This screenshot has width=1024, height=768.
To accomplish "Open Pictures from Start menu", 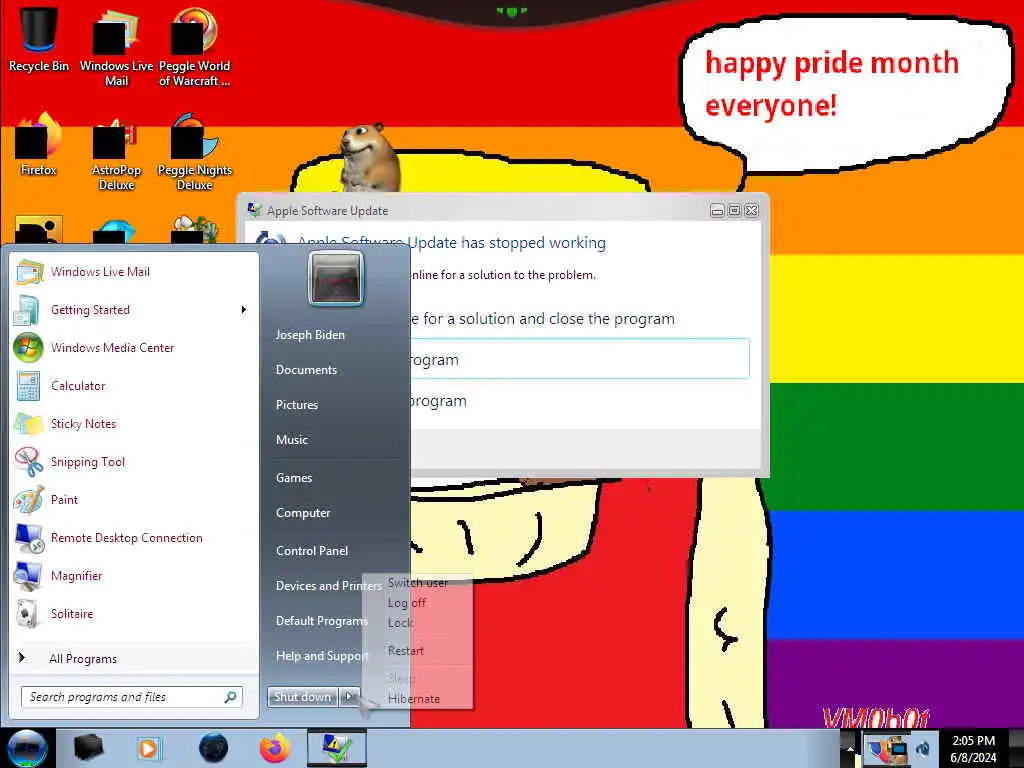I will point(296,405).
